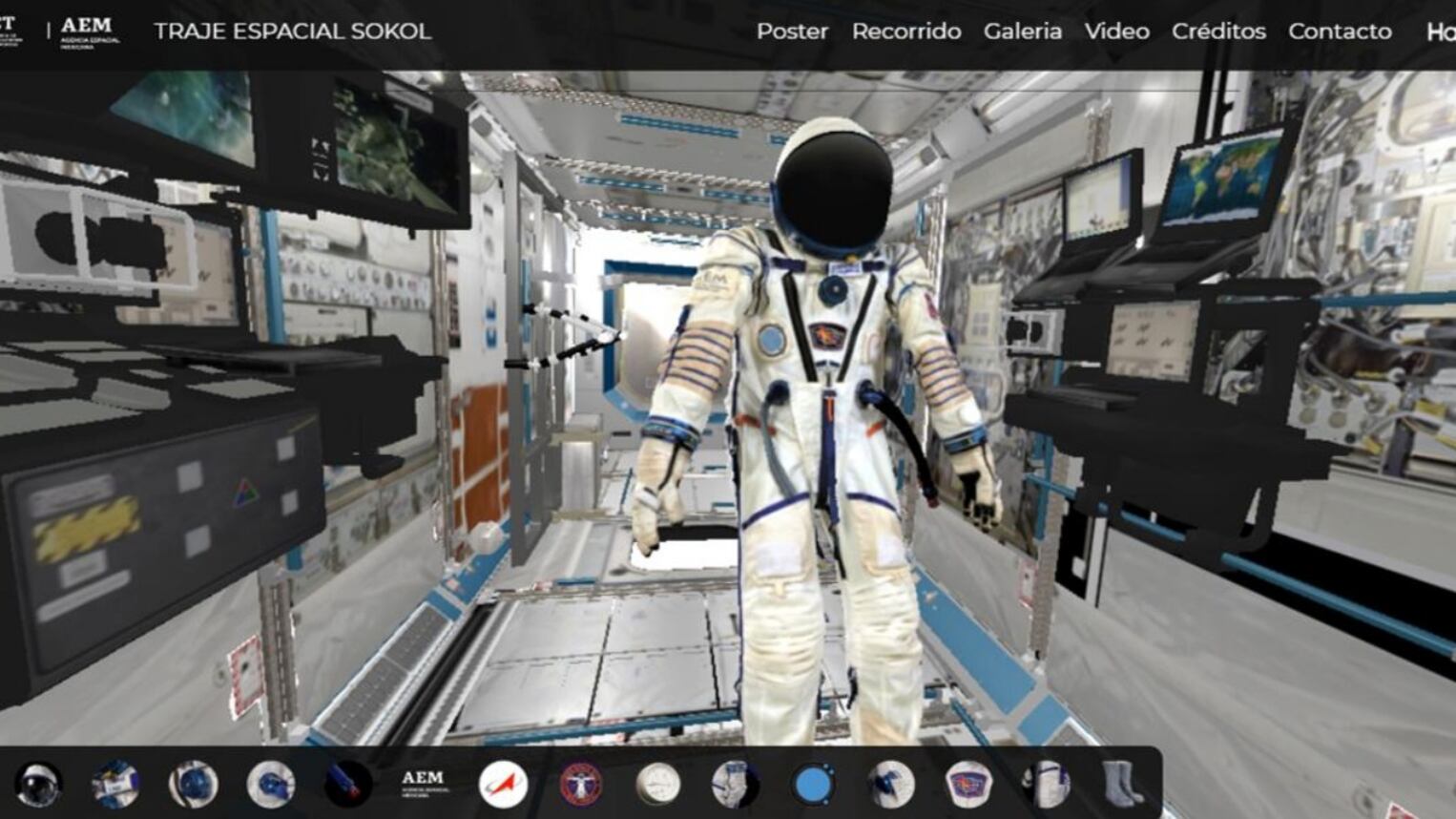Select the shield-shaped patch icon
The image size is (1456, 819).
967,785
